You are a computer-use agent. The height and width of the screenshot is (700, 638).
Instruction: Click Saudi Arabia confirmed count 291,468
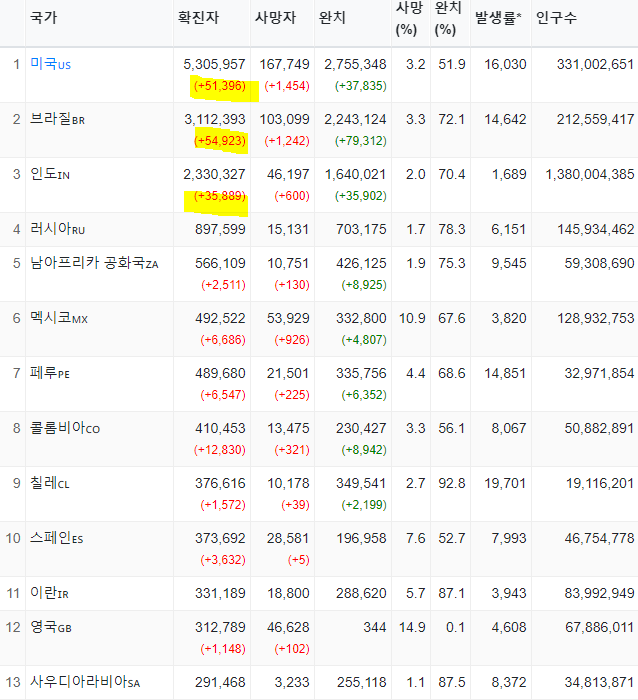click(x=220, y=682)
